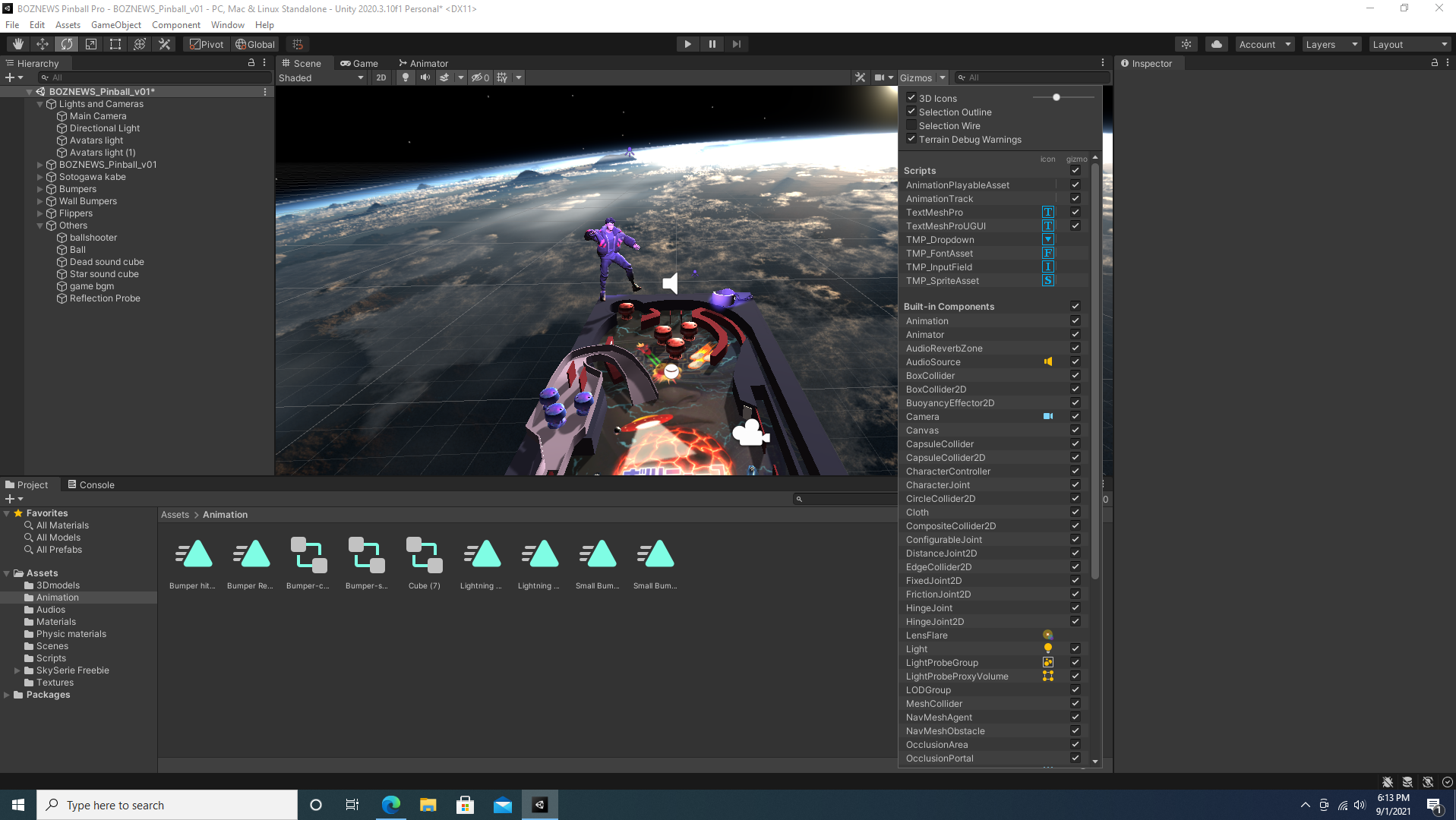Open the Layout dropdown

1410,44
